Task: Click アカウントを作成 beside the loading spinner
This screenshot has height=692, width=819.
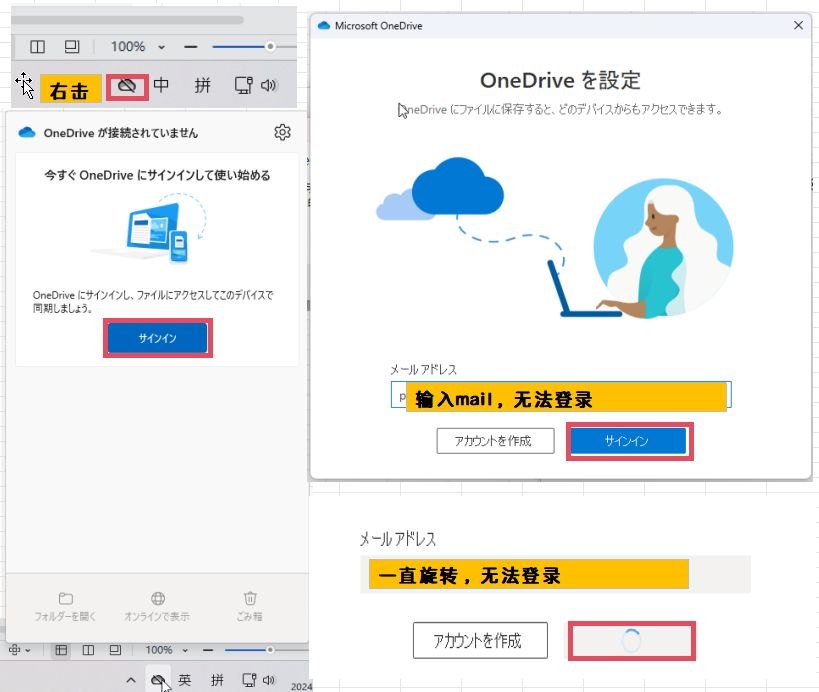Action: 480,640
